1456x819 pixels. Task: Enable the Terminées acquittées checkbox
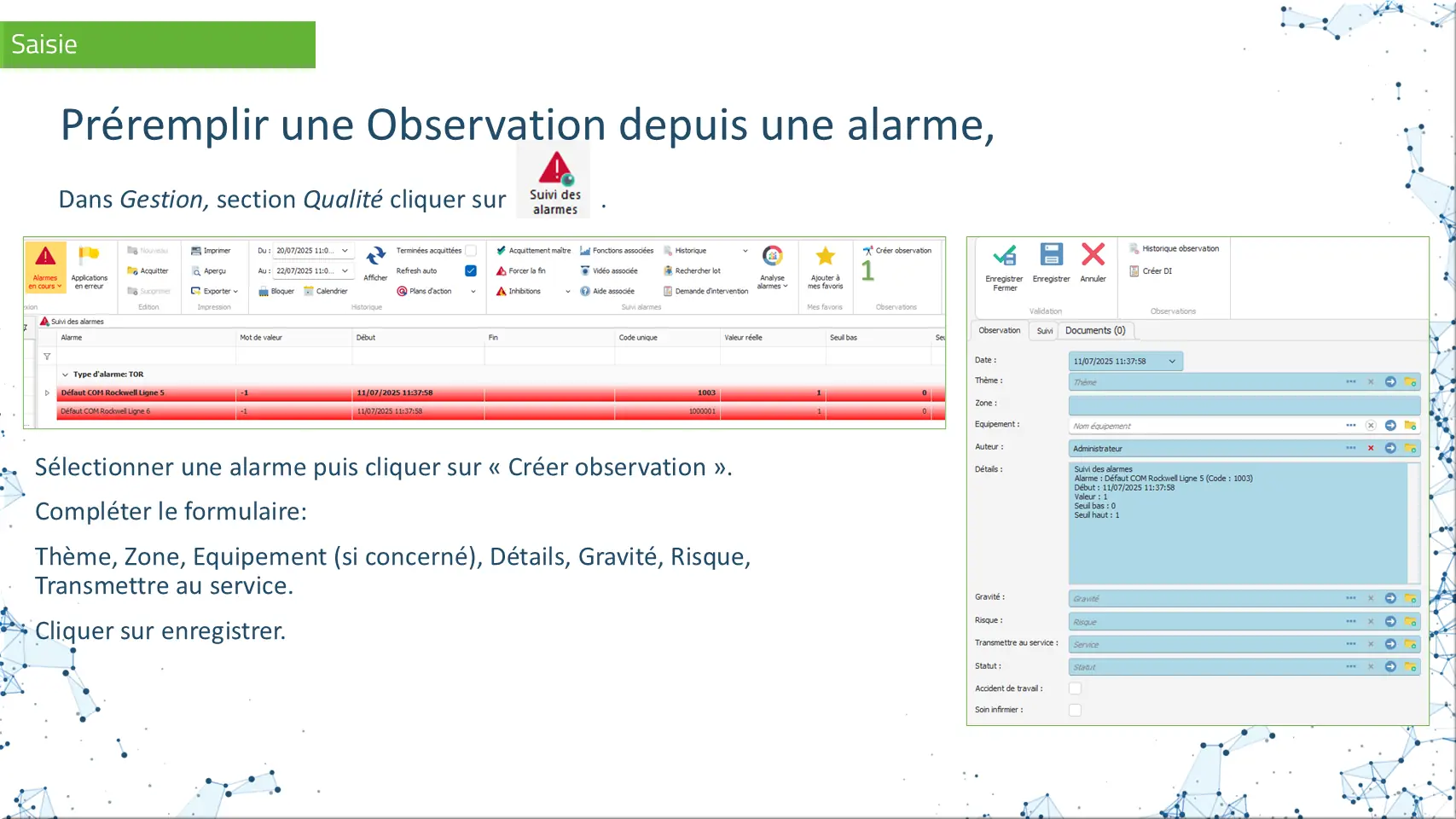click(x=471, y=251)
